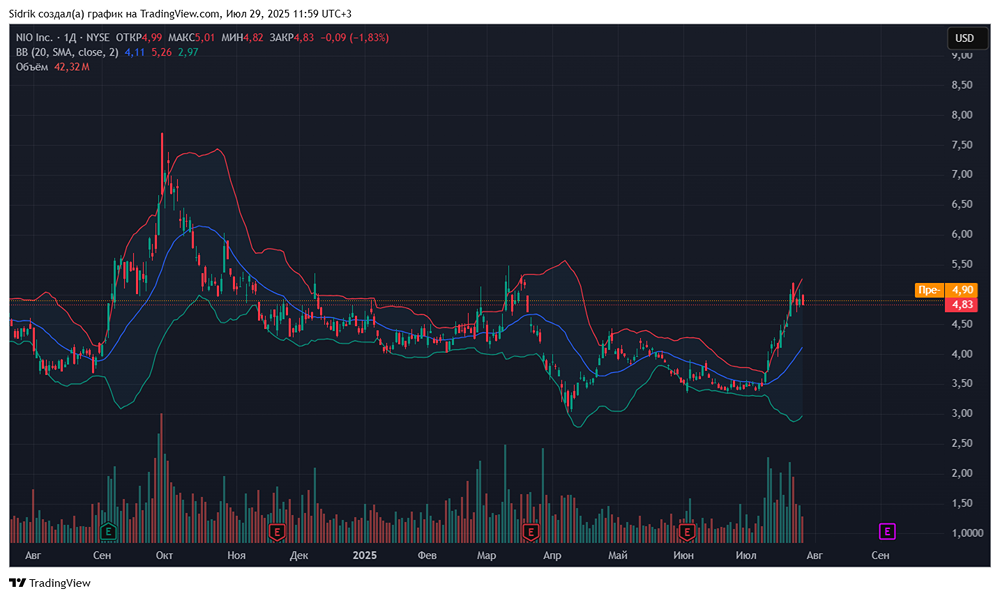
Task: Click the purple upcoming earnings E marker
Action: tap(887, 531)
